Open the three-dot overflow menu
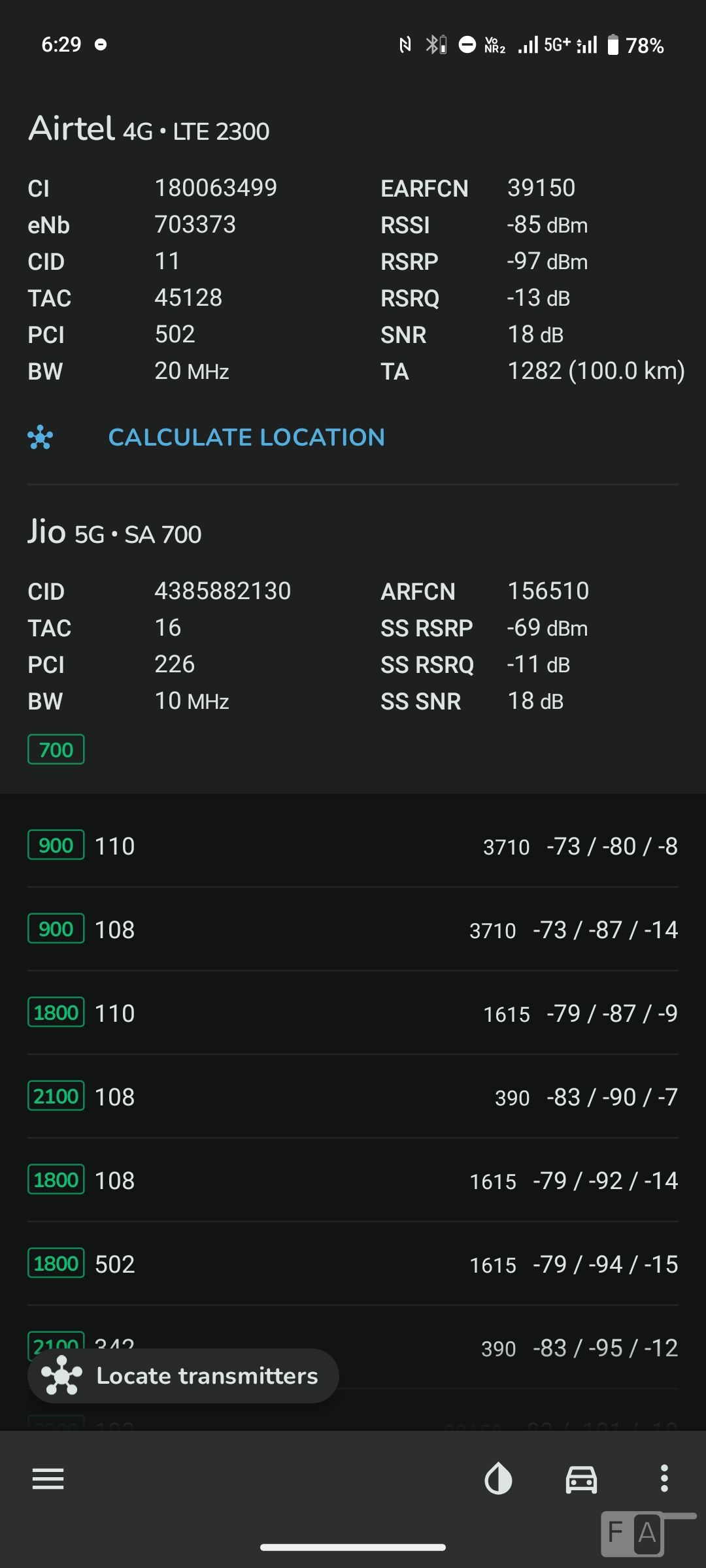The width and height of the screenshot is (706, 1568). [664, 1478]
